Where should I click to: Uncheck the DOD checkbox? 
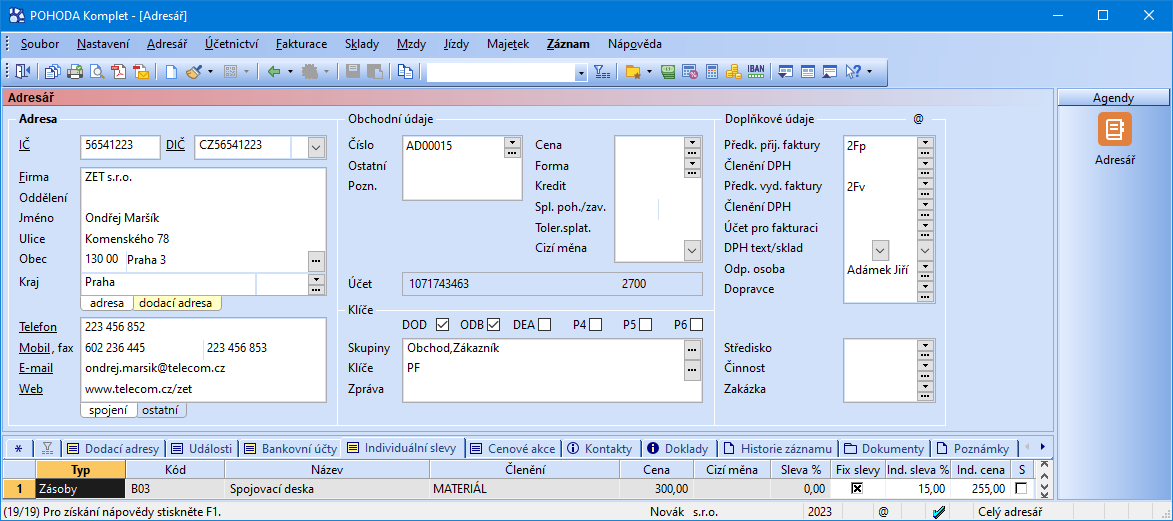point(442,325)
